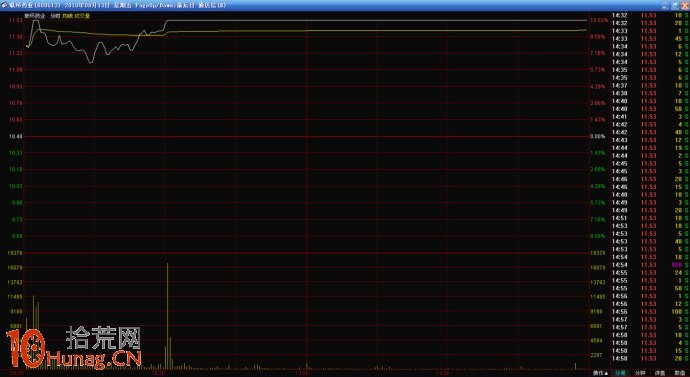Select the first 14:32 trade row

(x=650, y=15)
